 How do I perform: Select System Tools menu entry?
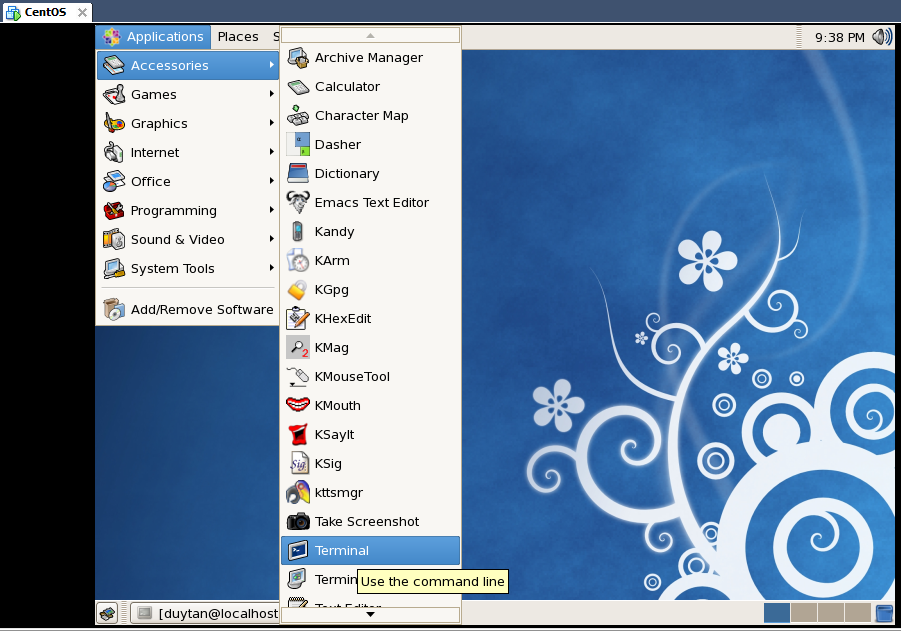coord(187,268)
